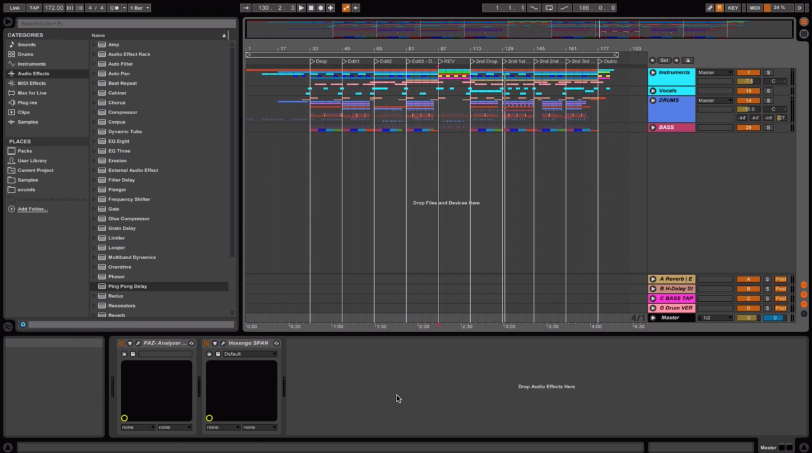The image size is (812, 453).
Task: Switch to Arrangement View selector icon
Action: click(804, 22)
